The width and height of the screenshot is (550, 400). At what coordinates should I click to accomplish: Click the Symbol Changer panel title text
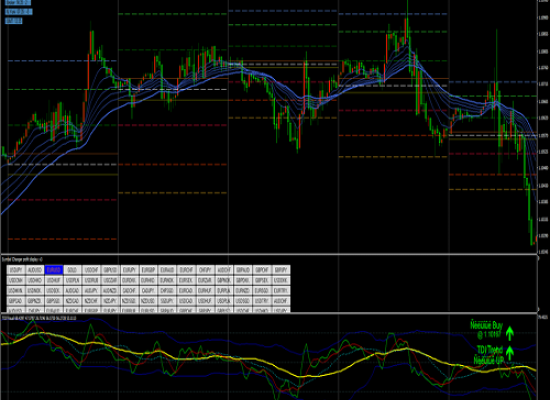click(22, 259)
